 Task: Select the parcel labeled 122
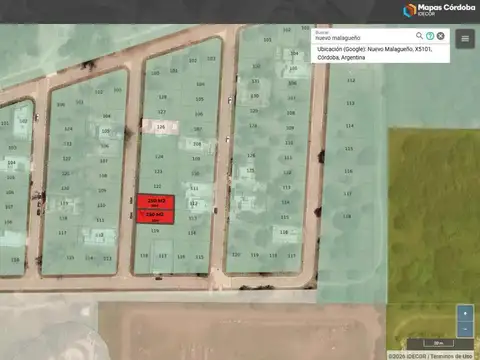(157, 186)
